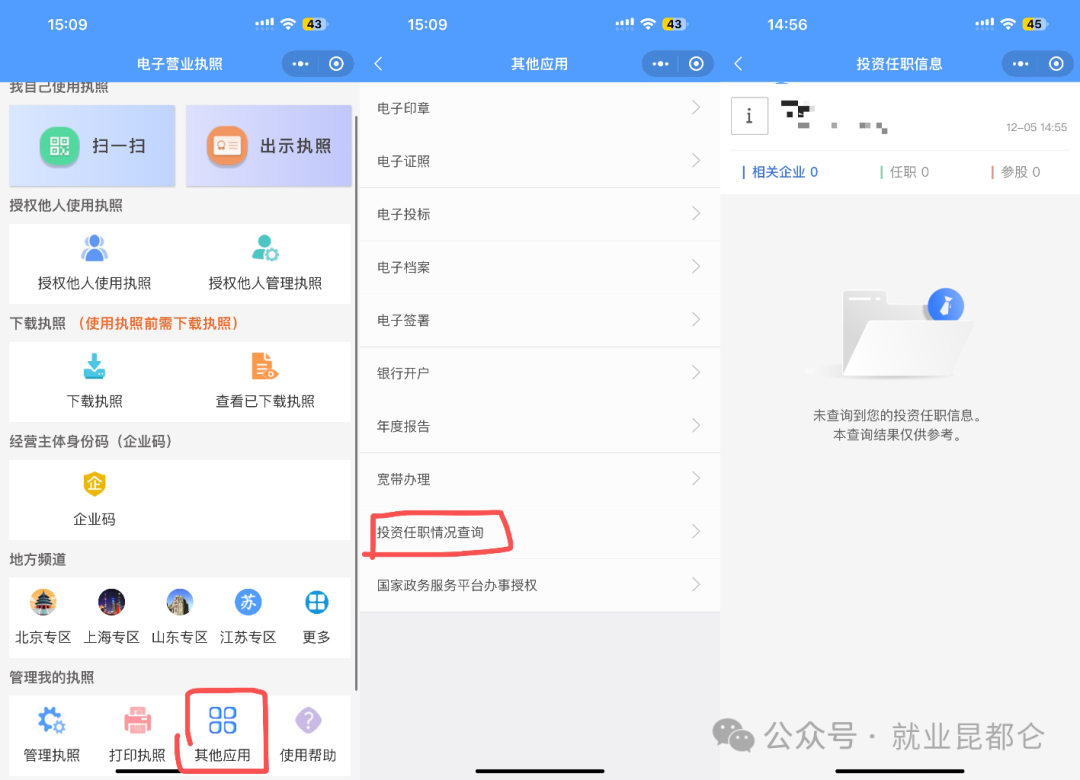Switch to 相关企业 0 tab

click(780, 172)
